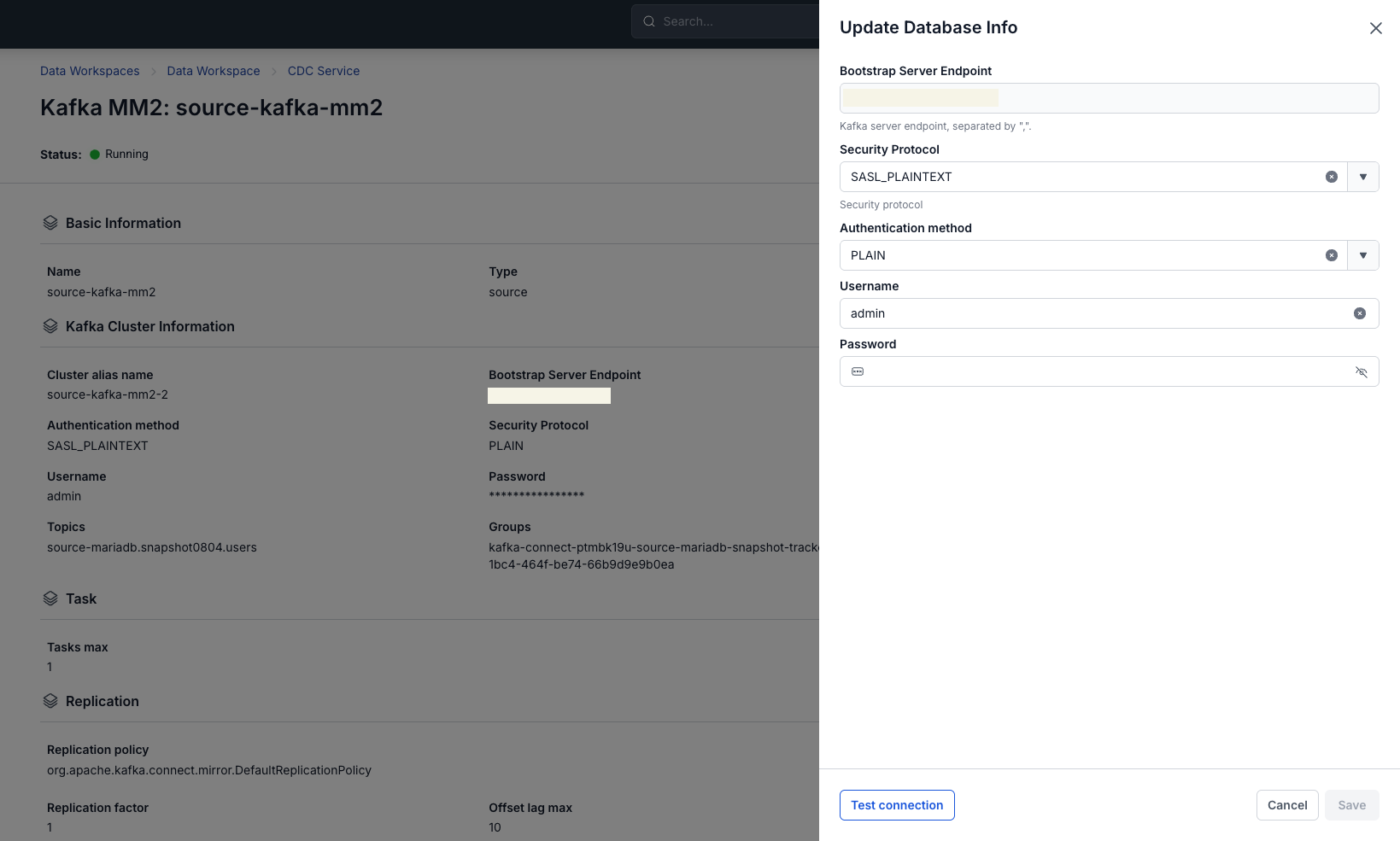Focus the Password input field
Screen dimensions: 1400x841
point(1109,371)
